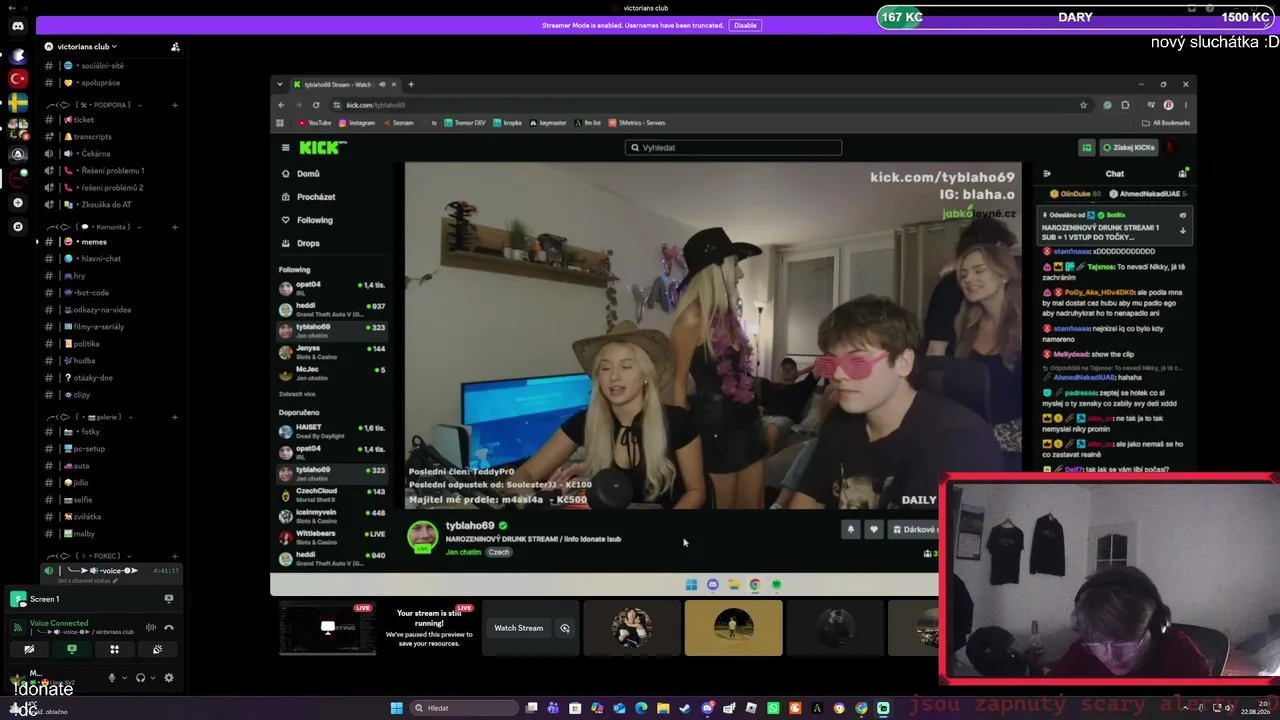
Task: Click Získej KICKs button
Action: [1129, 148]
